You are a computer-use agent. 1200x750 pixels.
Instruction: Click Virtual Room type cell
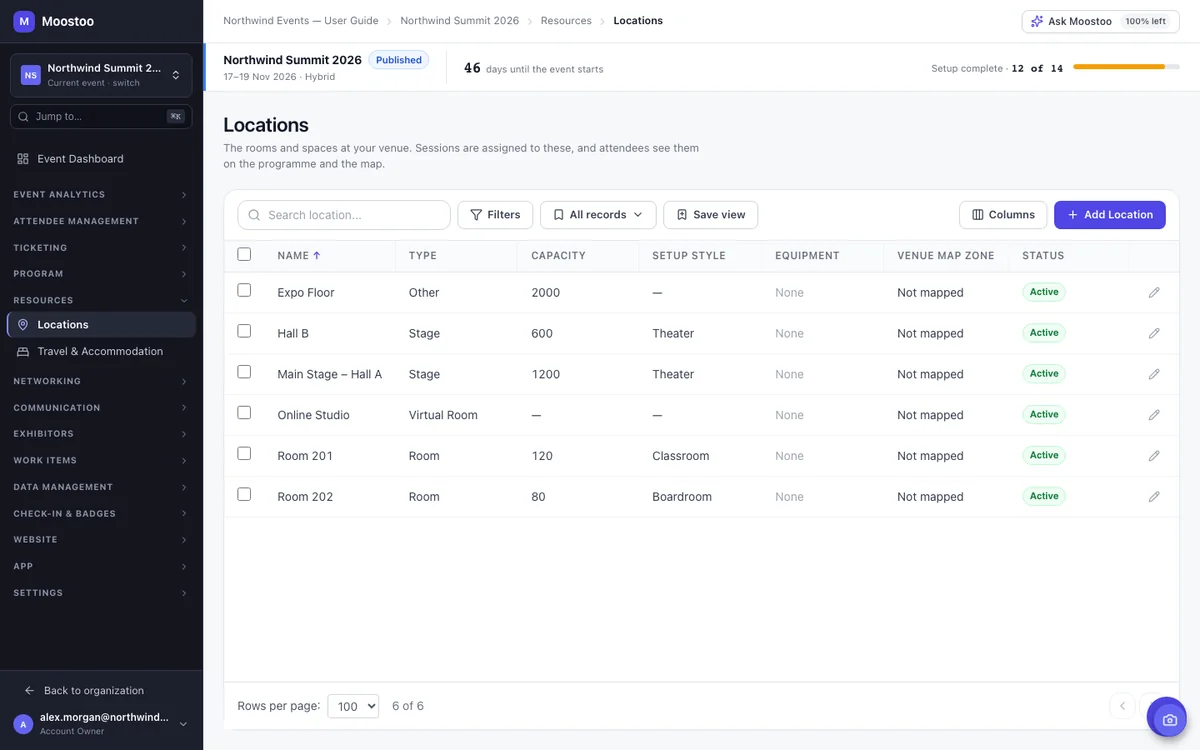[x=443, y=415]
